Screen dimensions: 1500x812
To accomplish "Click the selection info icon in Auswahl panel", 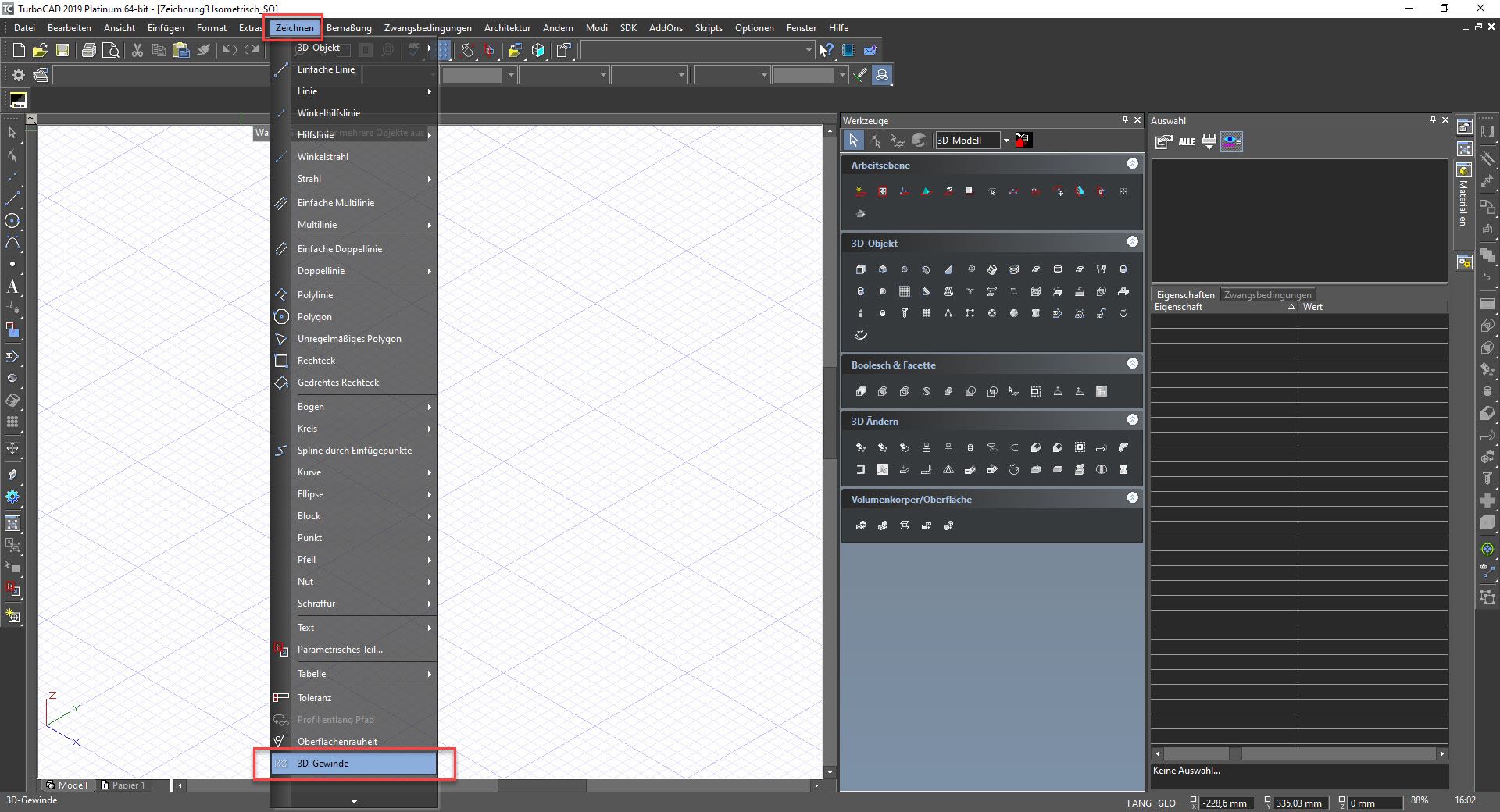I will coord(1163,141).
